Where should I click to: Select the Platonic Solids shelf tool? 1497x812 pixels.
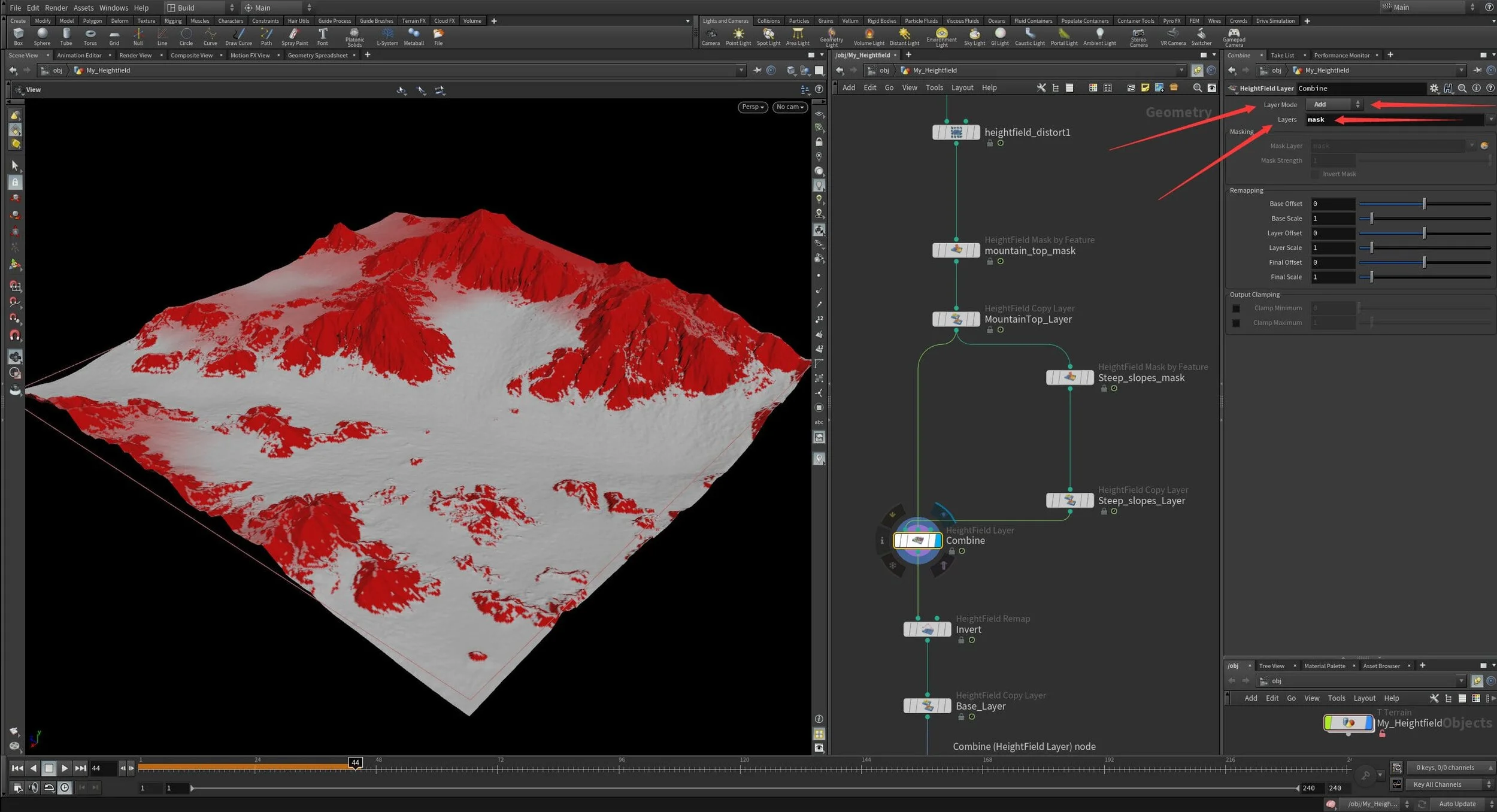click(354, 37)
